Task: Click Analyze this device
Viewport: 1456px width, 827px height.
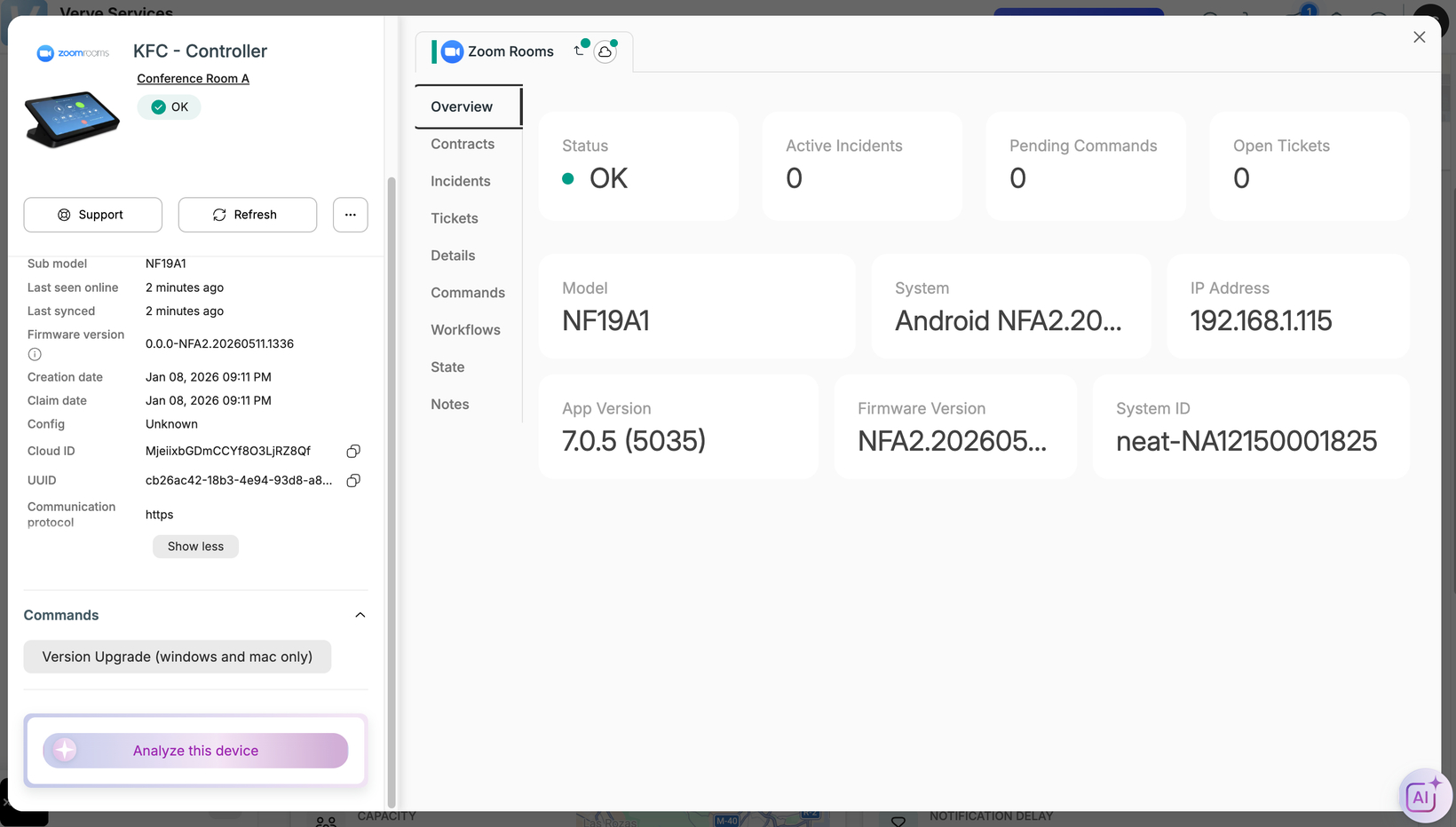Action: pos(195,751)
